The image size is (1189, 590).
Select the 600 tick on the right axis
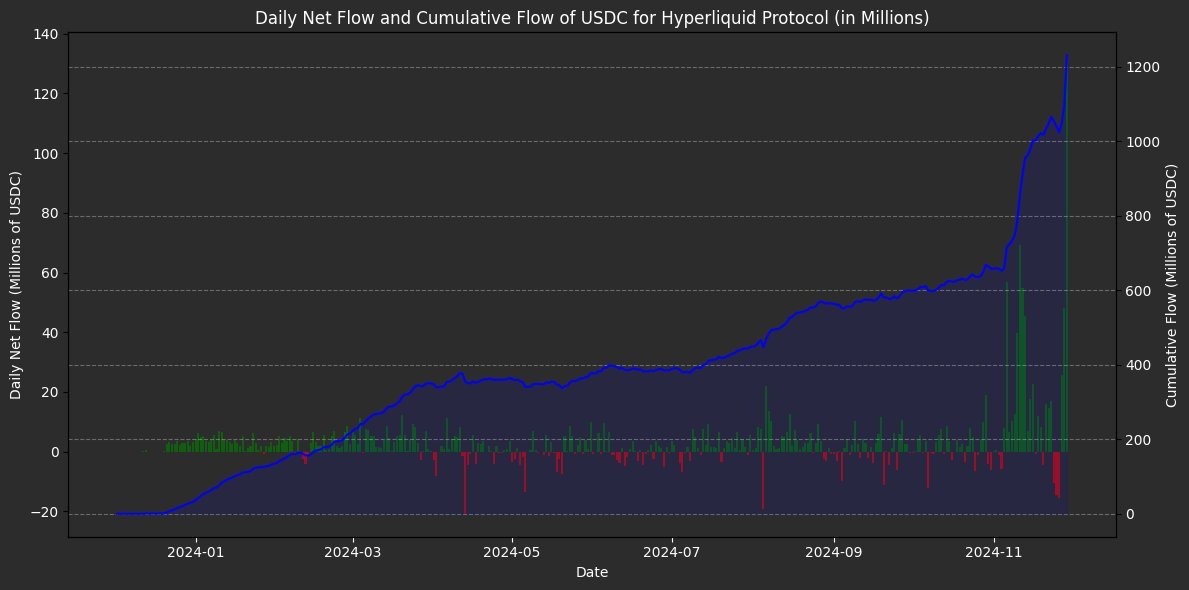click(x=1137, y=290)
